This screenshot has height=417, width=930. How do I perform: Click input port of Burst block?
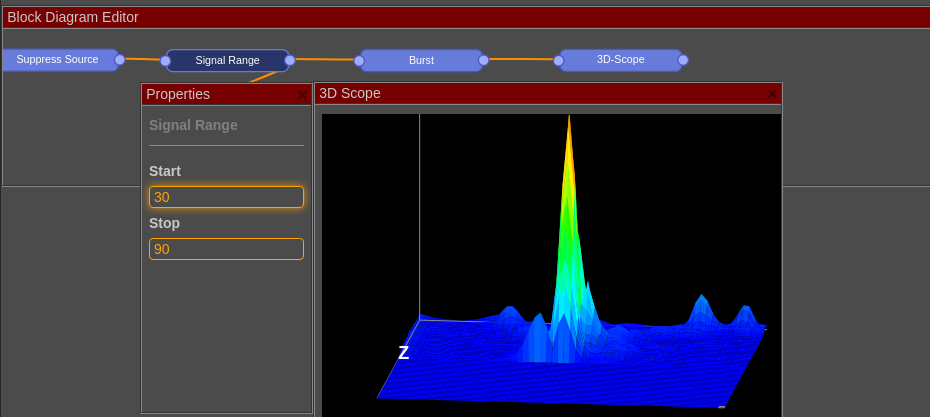(359, 61)
